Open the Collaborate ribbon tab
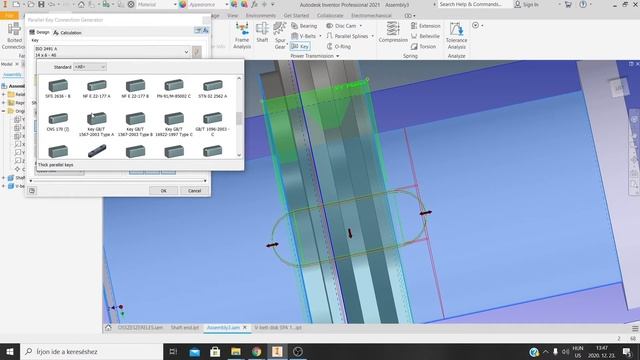Screen dimensions: 640x360 [x=330, y=16]
